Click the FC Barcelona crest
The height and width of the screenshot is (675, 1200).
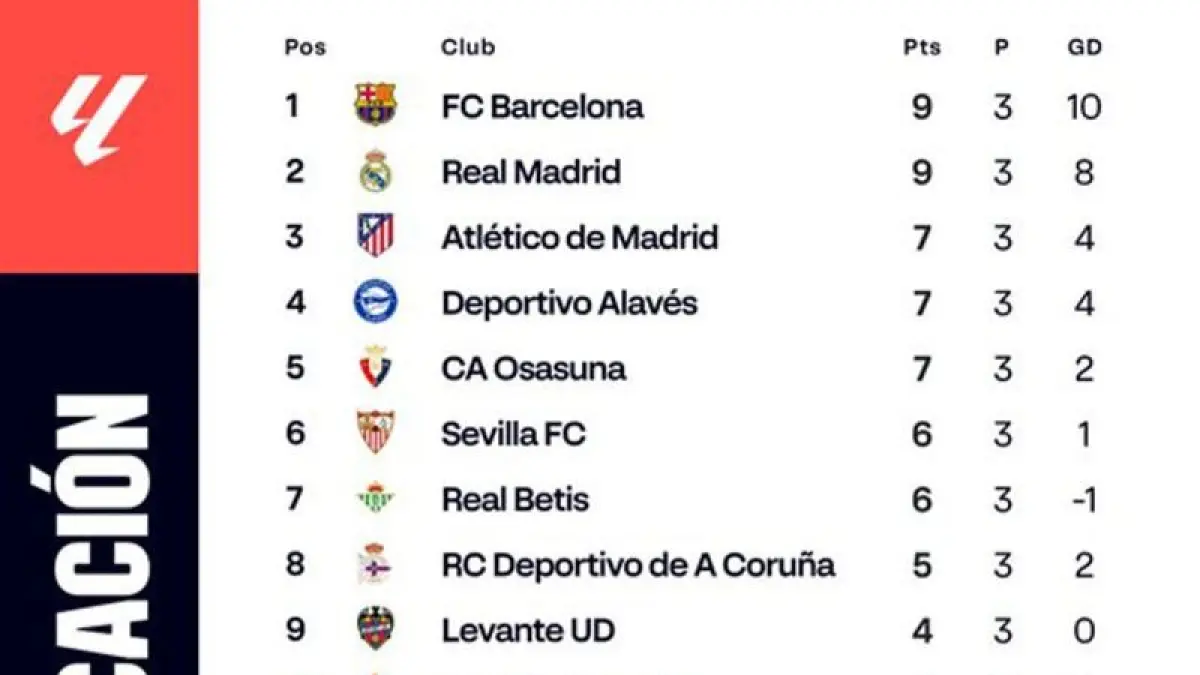tap(376, 105)
